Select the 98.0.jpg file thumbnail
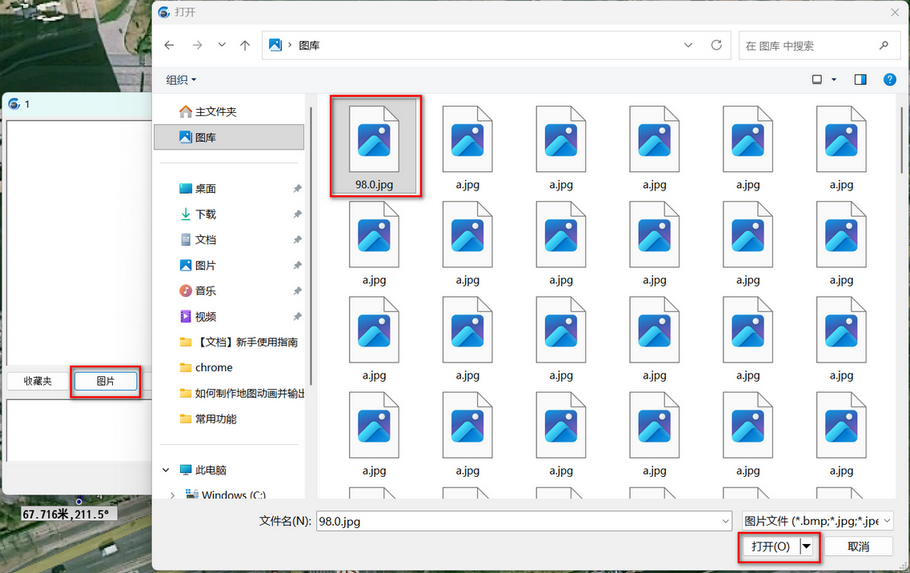This screenshot has width=910, height=573. tap(374, 146)
